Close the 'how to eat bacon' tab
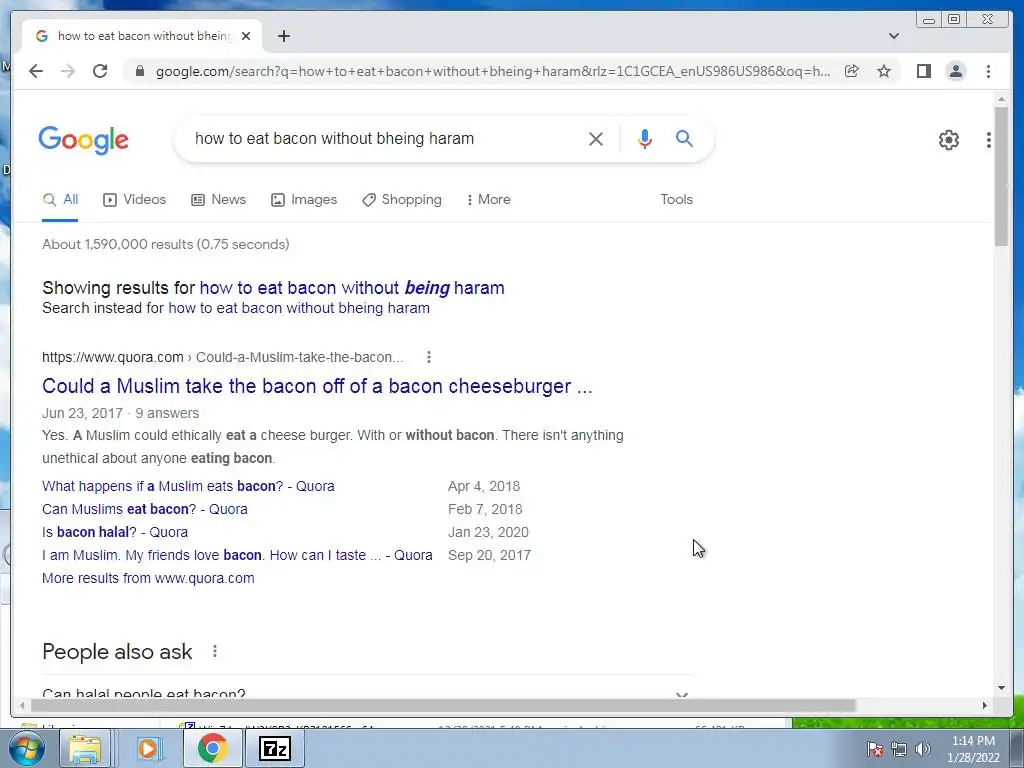This screenshot has height=768, width=1024. pyautogui.click(x=246, y=36)
